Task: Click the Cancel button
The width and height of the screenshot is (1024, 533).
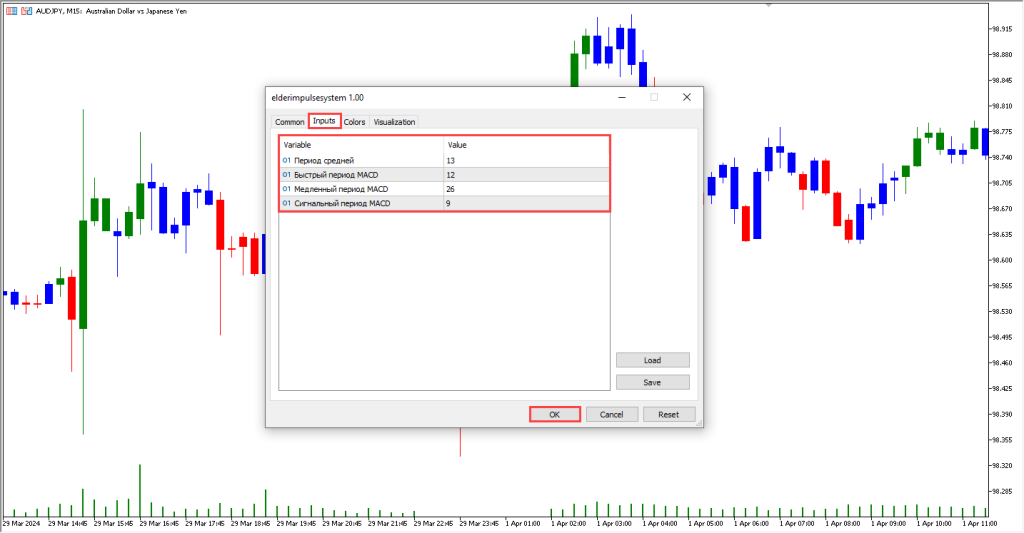Action: coord(611,414)
